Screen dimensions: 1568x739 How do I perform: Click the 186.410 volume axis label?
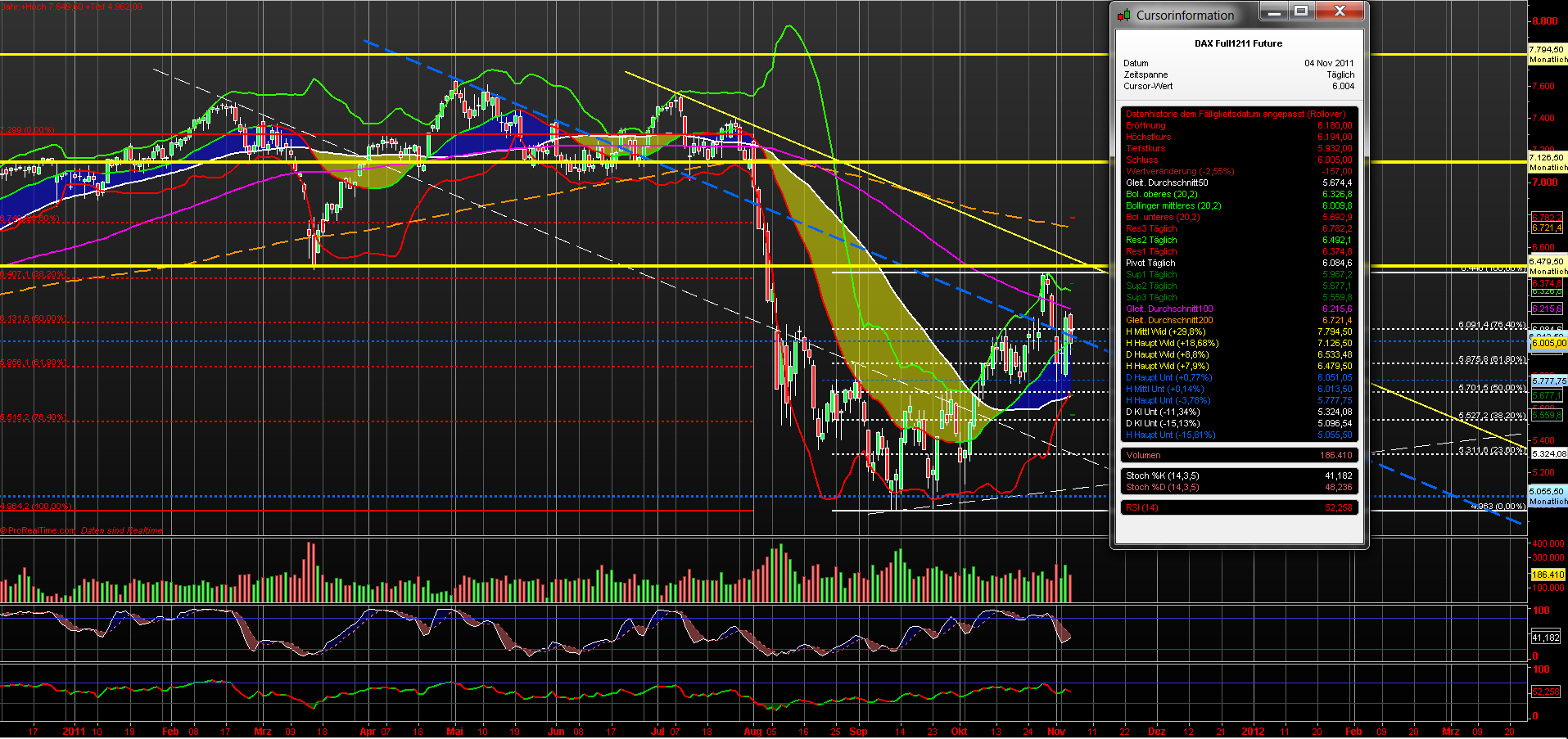[x=1547, y=575]
